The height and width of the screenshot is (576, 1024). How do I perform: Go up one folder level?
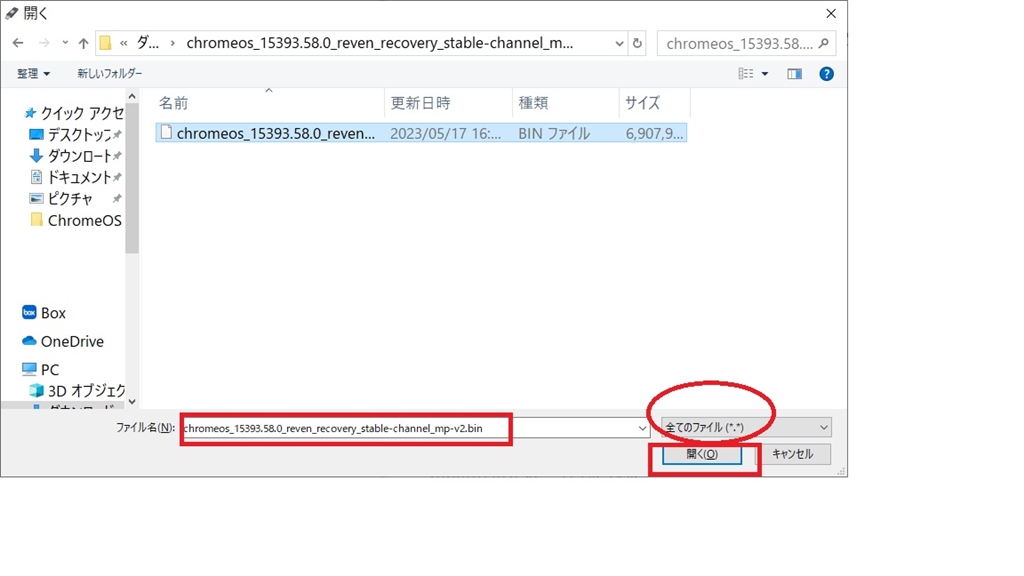click(83, 43)
